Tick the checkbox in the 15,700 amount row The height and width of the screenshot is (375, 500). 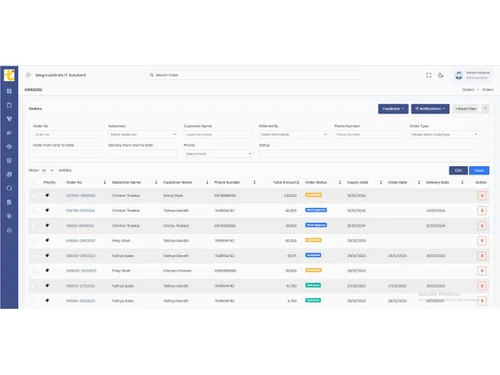click(x=33, y=286)
